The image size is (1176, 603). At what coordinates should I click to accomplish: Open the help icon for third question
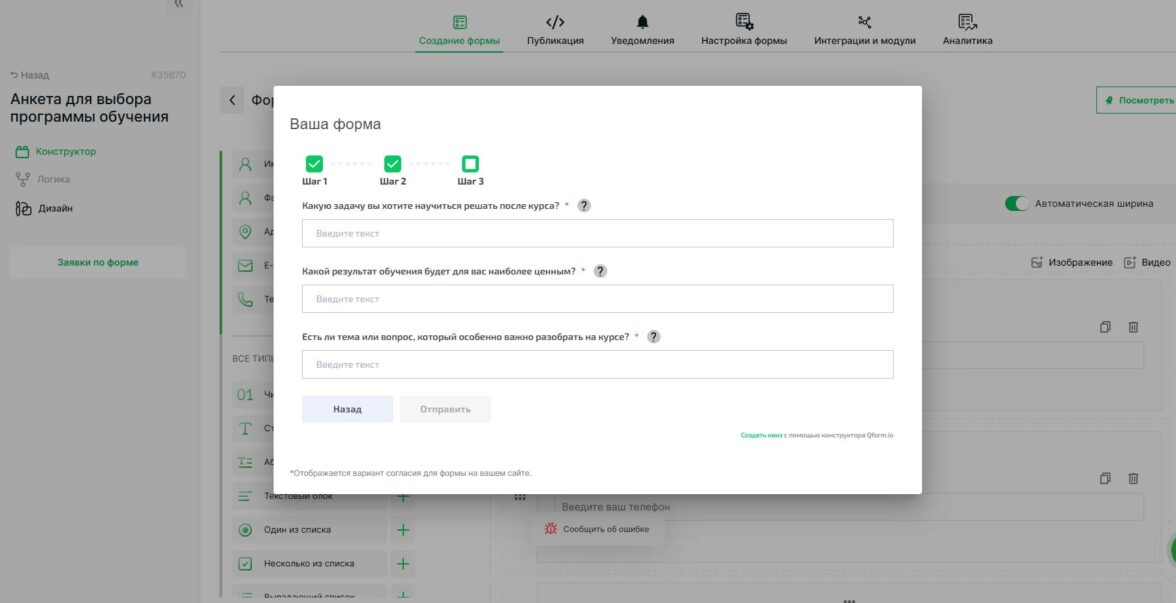pos(653,337)
